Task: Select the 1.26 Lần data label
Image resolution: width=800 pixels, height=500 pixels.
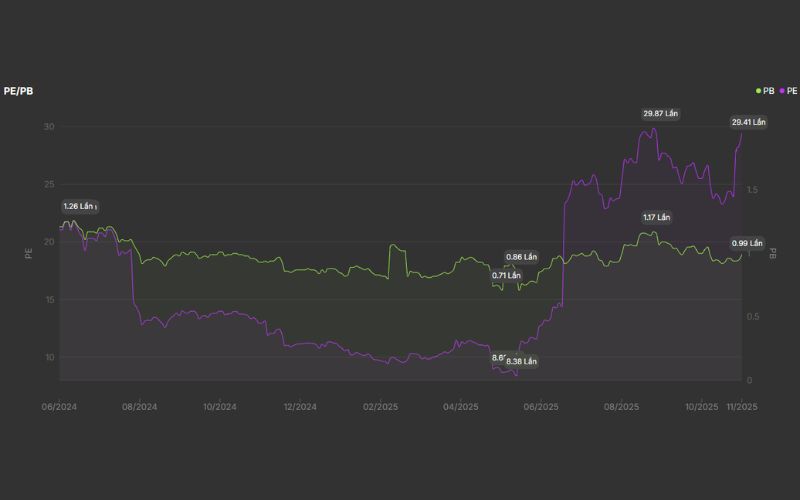Action: [78, 206]
